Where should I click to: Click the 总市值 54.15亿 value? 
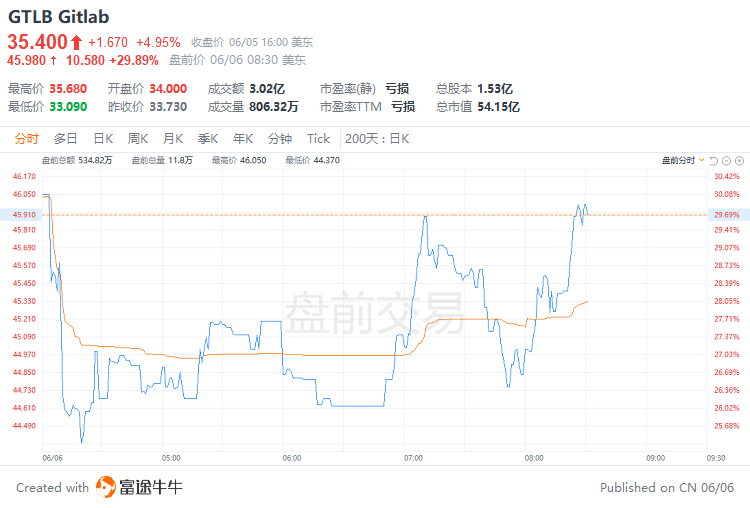pos(498,107)
